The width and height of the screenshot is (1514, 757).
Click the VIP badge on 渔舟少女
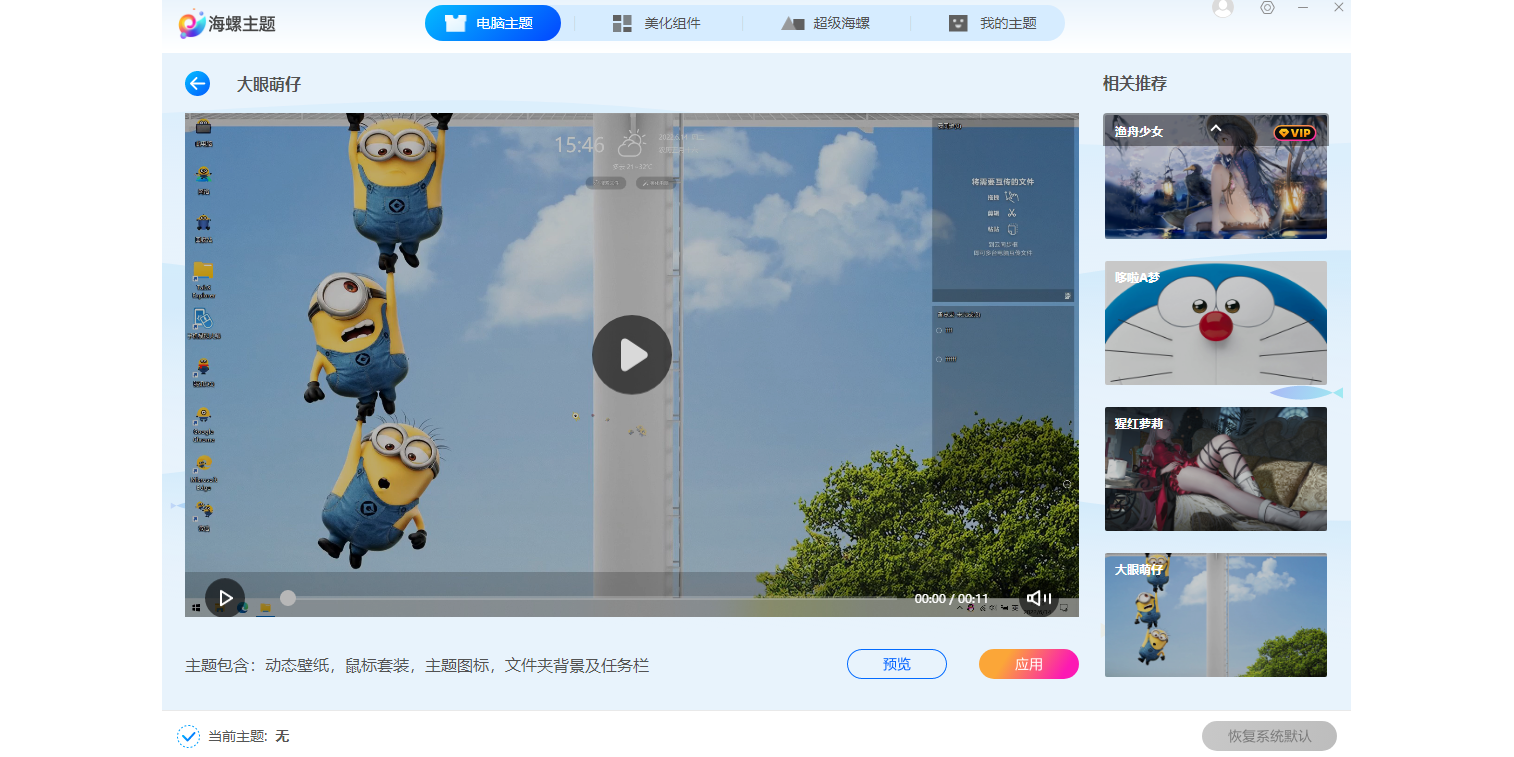tap(1294, 133)
